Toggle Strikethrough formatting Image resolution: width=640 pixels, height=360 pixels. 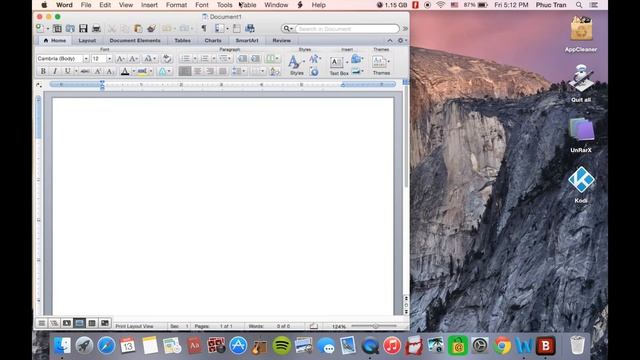coord(85,71)
